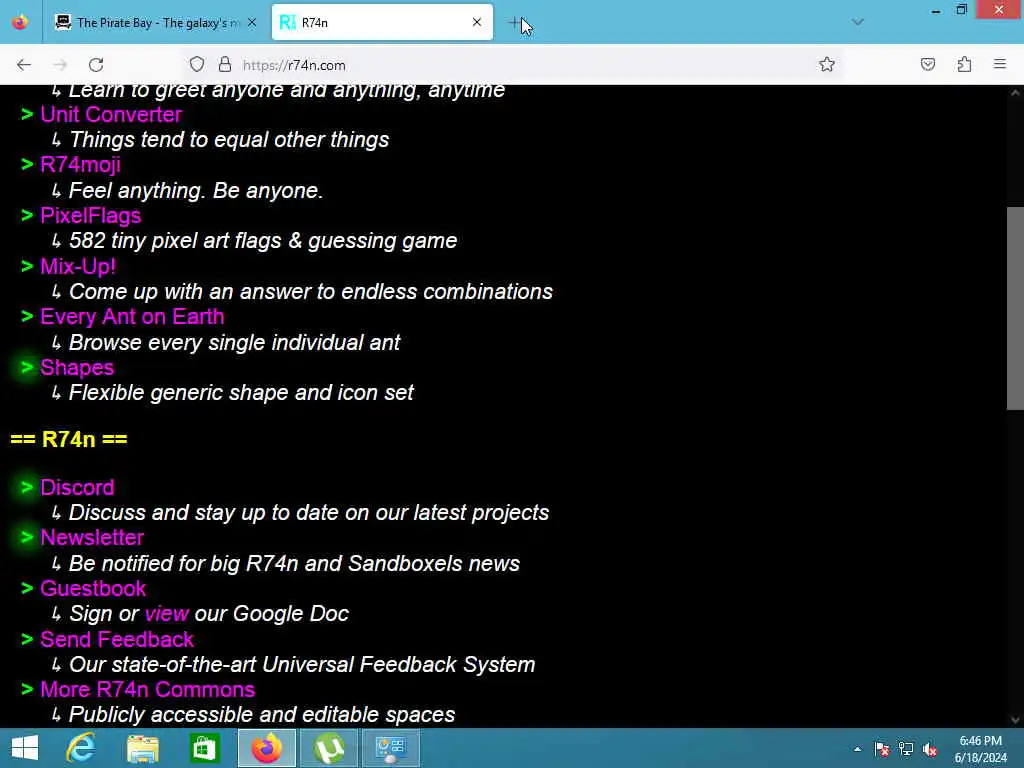Screen dimensions: 1024x768
Task: Reload the R74n page
Action: click(x=96, y=65)
